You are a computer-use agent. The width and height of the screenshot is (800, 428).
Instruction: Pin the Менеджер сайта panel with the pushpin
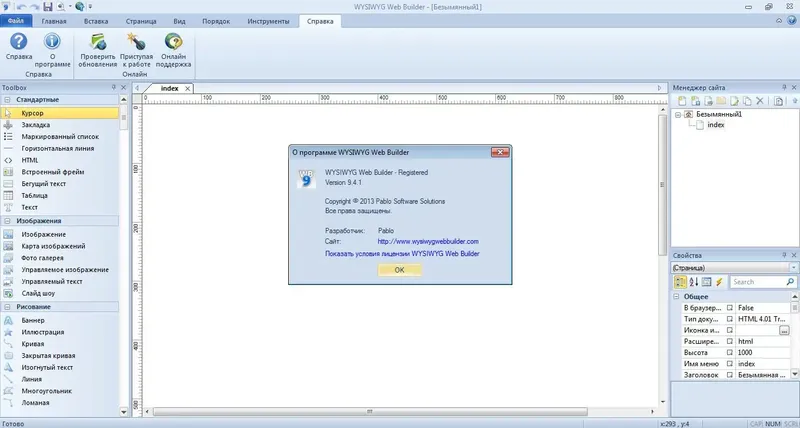coord(784,88)
